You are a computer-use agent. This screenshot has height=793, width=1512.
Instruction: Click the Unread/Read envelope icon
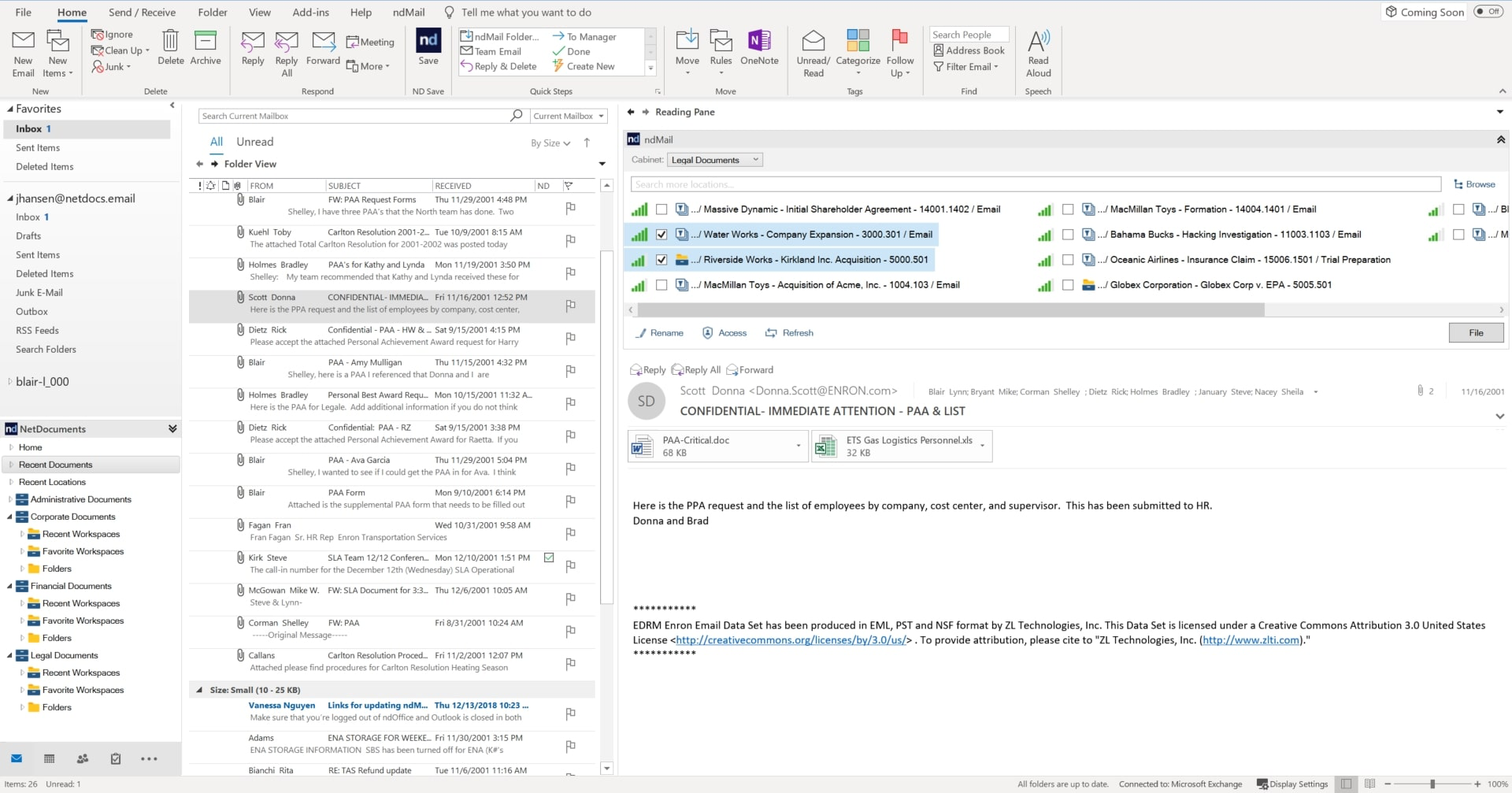tap(813, 54)
